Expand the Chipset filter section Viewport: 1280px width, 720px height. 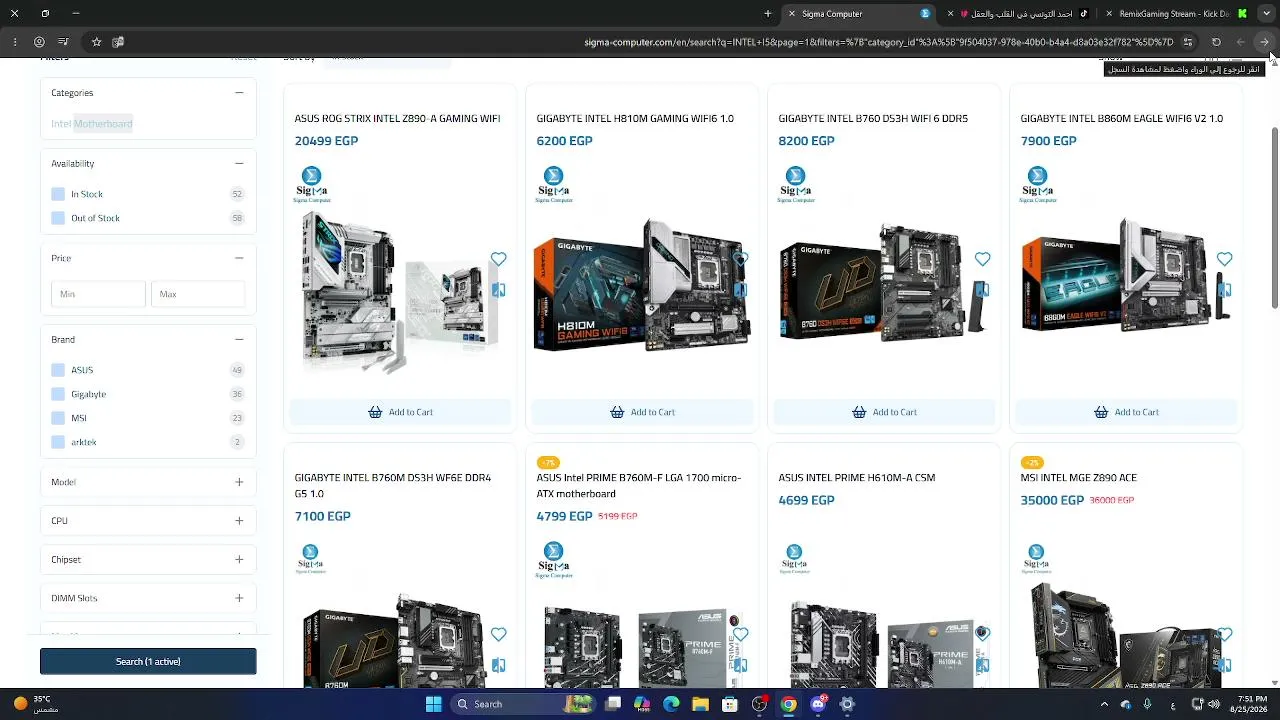coord(239,560)
